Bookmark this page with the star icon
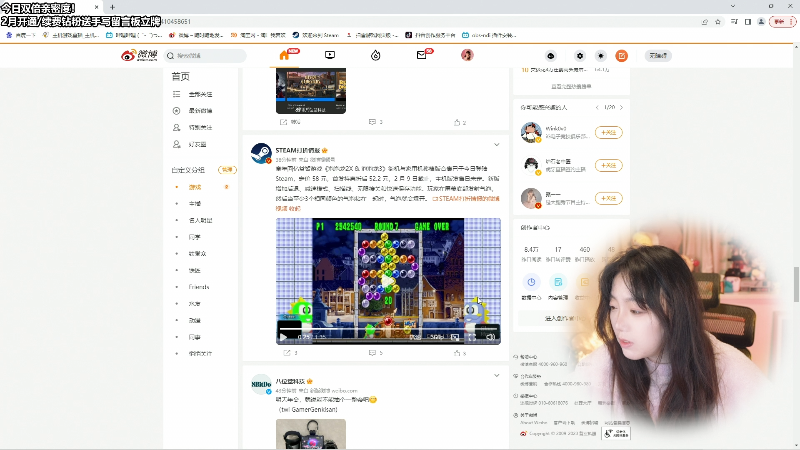800x450 pixels. pos(718,22)
